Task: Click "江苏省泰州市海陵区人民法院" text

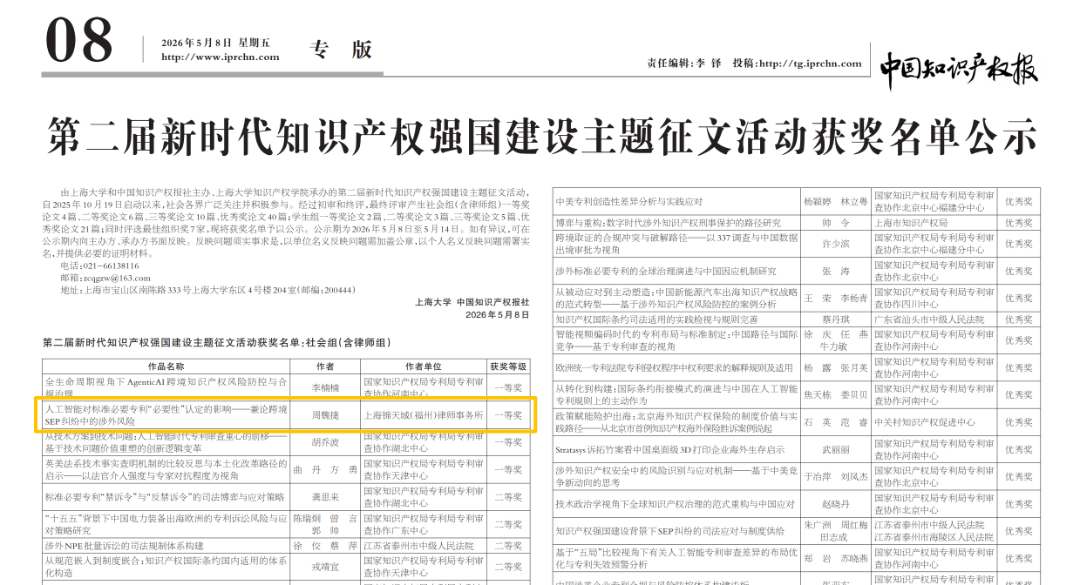Action: tap(934, 537)
